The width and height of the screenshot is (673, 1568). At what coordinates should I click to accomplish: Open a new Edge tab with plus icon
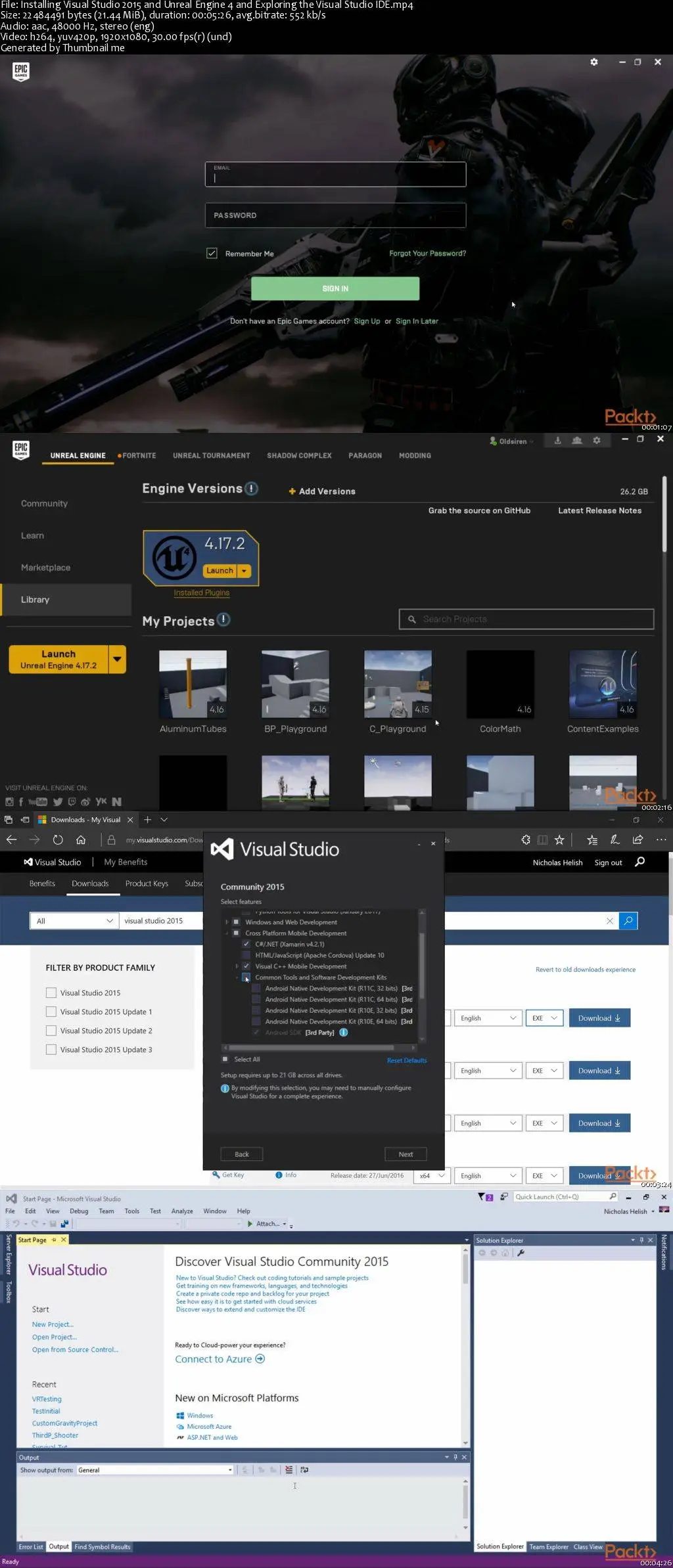click(147, 820)
